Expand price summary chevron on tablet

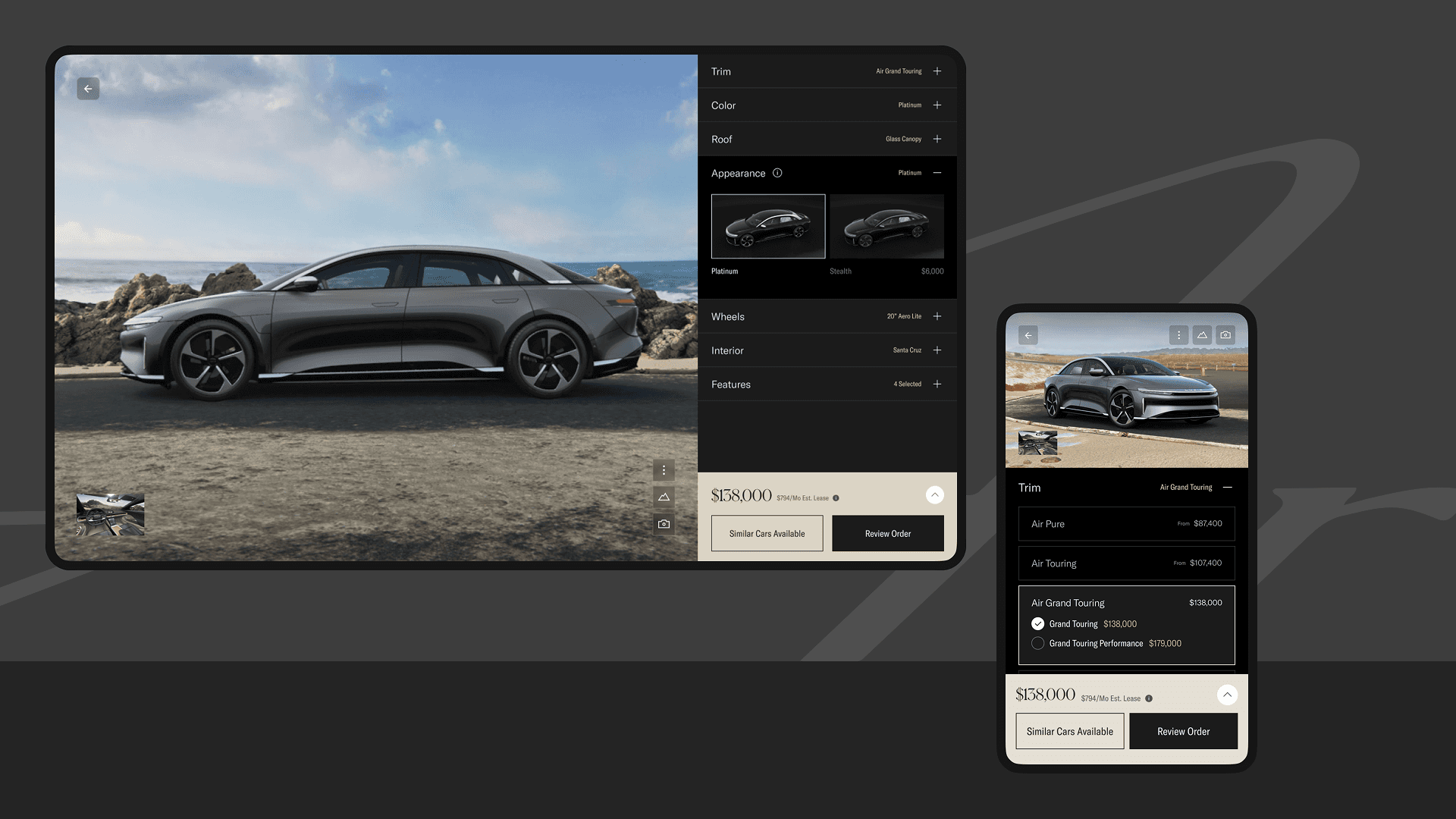coord(934,495)
